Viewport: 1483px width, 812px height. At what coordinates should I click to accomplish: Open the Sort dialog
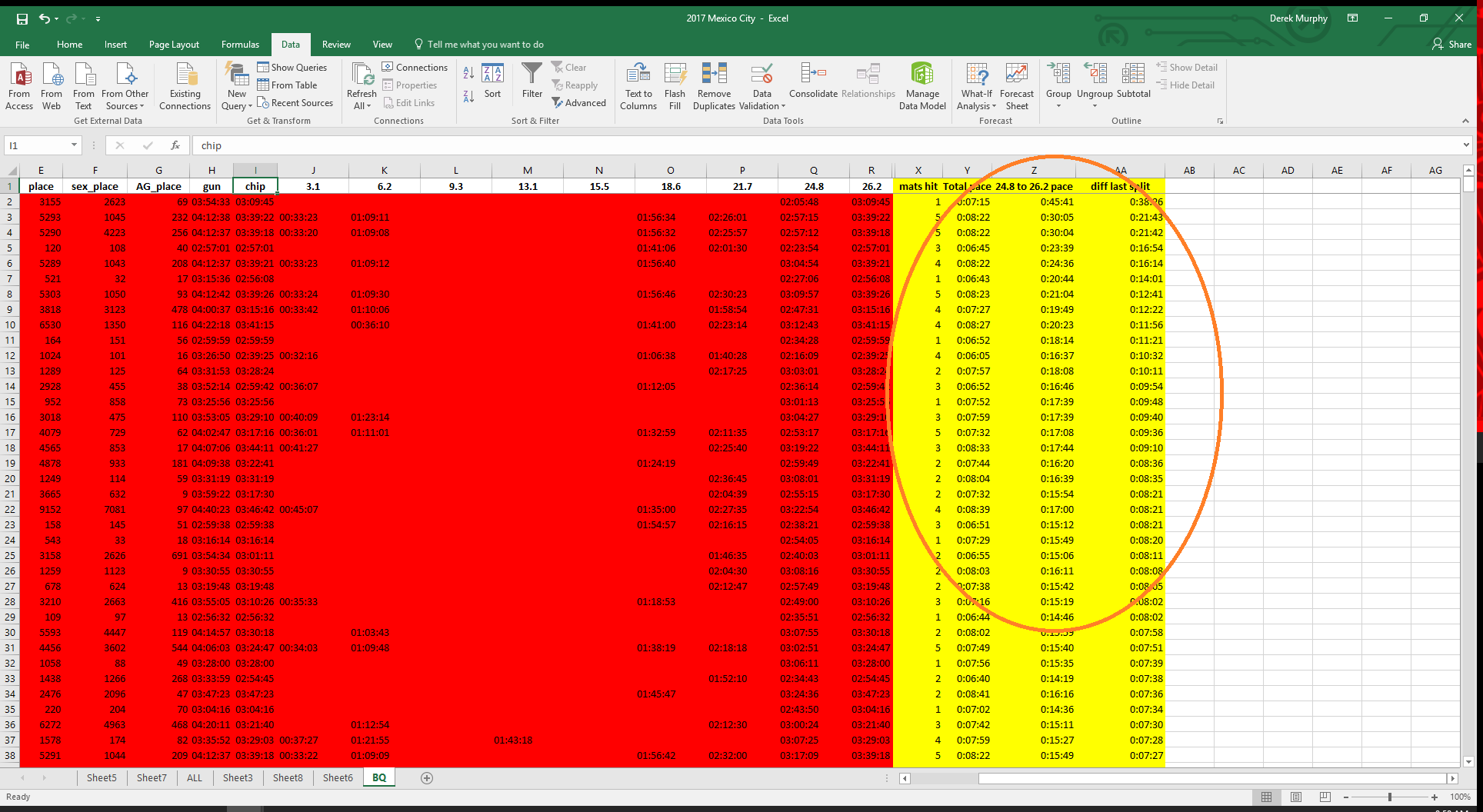(492, 82)
